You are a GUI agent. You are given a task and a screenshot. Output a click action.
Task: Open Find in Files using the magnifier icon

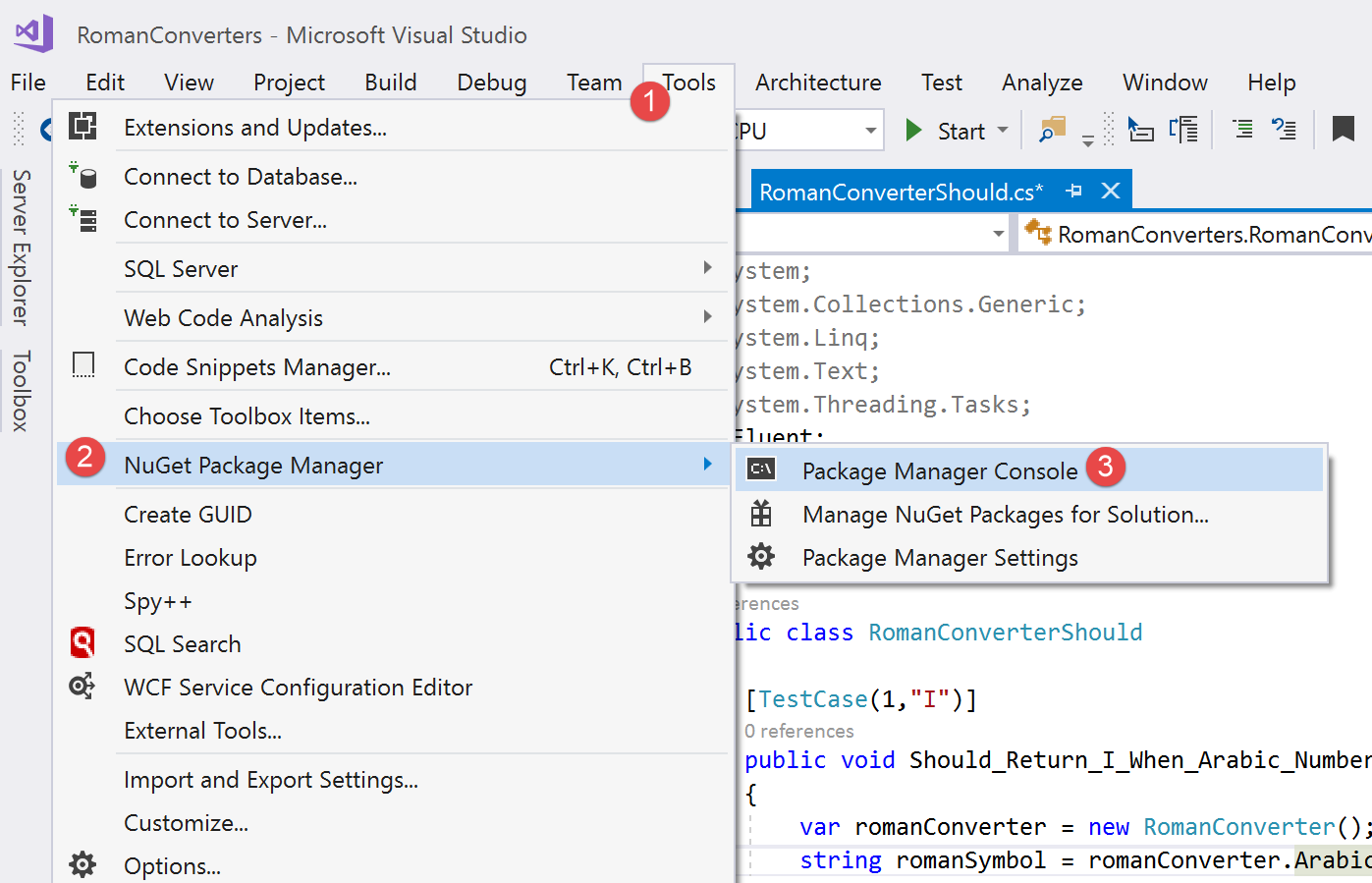(x=1053, y=129)
